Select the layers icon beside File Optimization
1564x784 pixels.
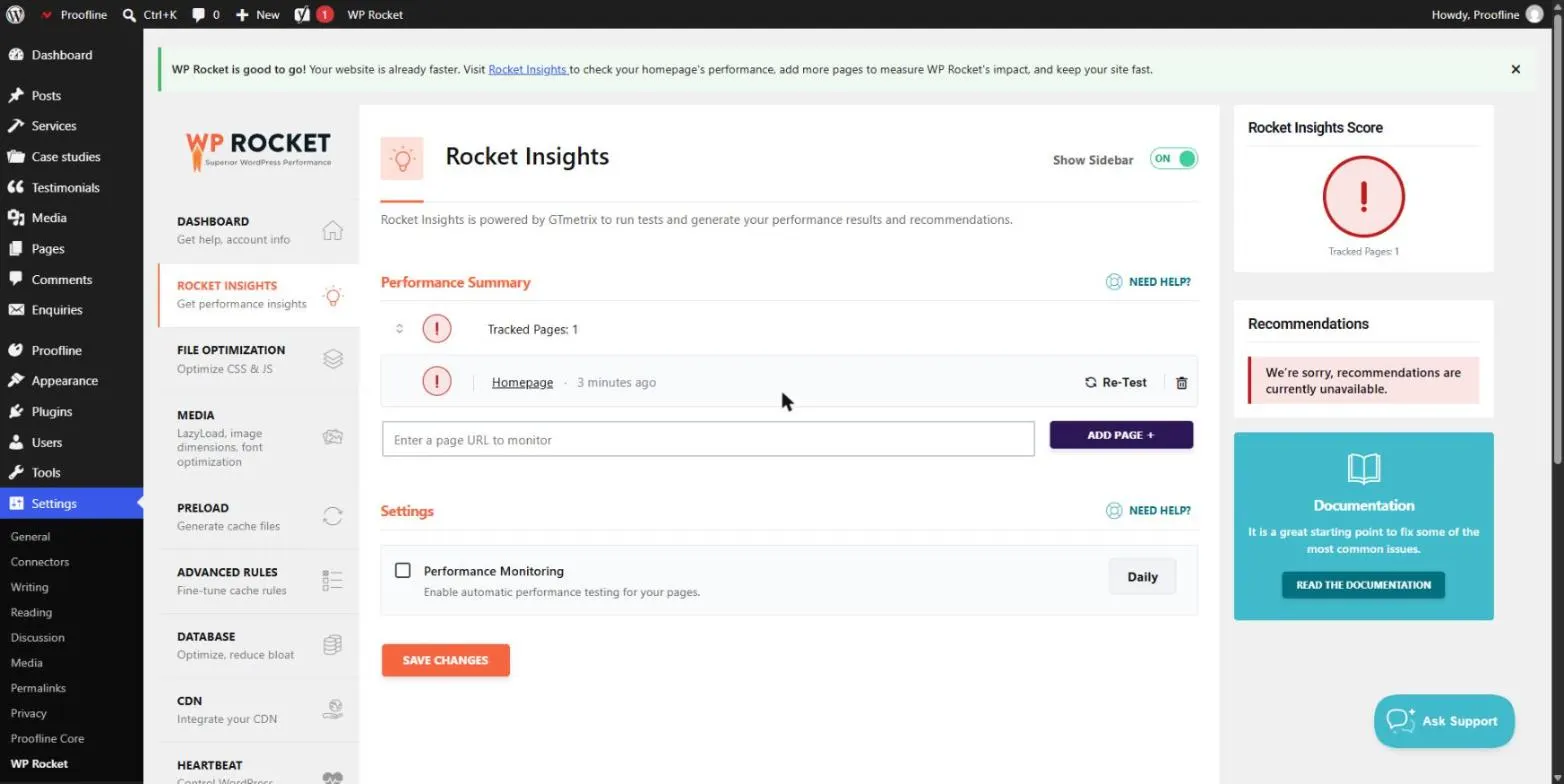(332, 359)
